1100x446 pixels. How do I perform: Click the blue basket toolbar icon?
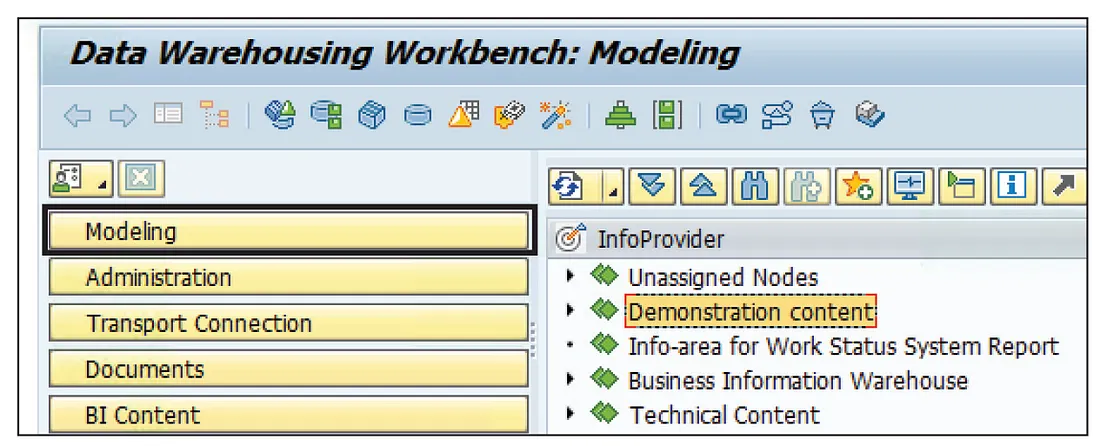pos(821,116)
